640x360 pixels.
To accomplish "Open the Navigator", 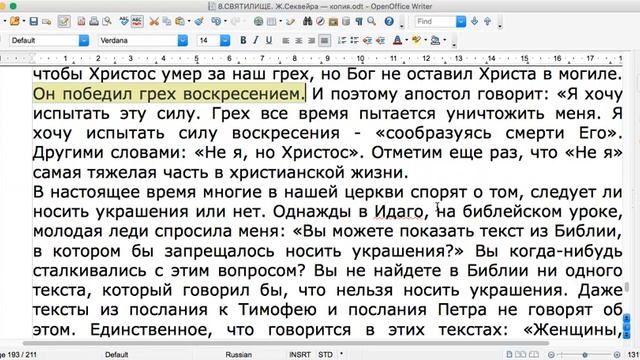I will [320, 21].
